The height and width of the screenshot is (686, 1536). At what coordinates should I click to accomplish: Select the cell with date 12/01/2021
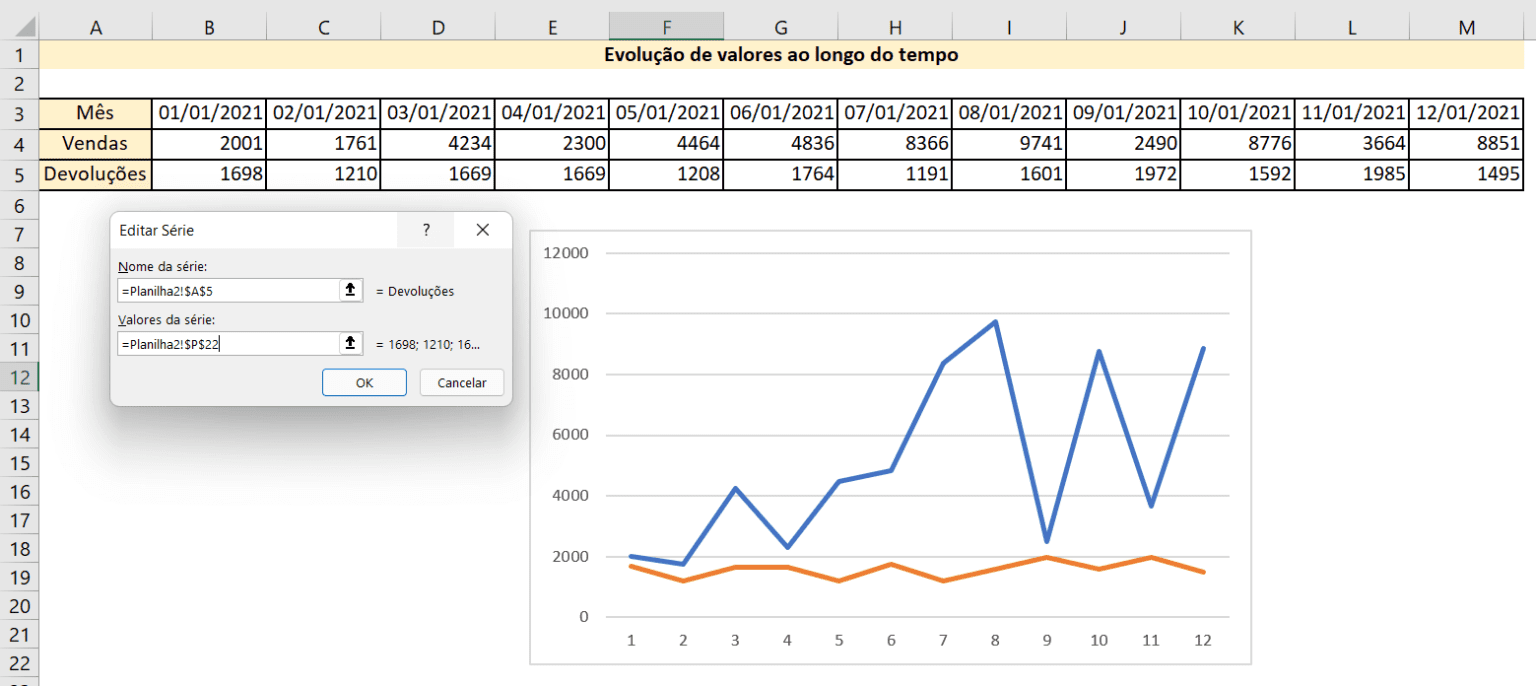(x=1466, y=113)
